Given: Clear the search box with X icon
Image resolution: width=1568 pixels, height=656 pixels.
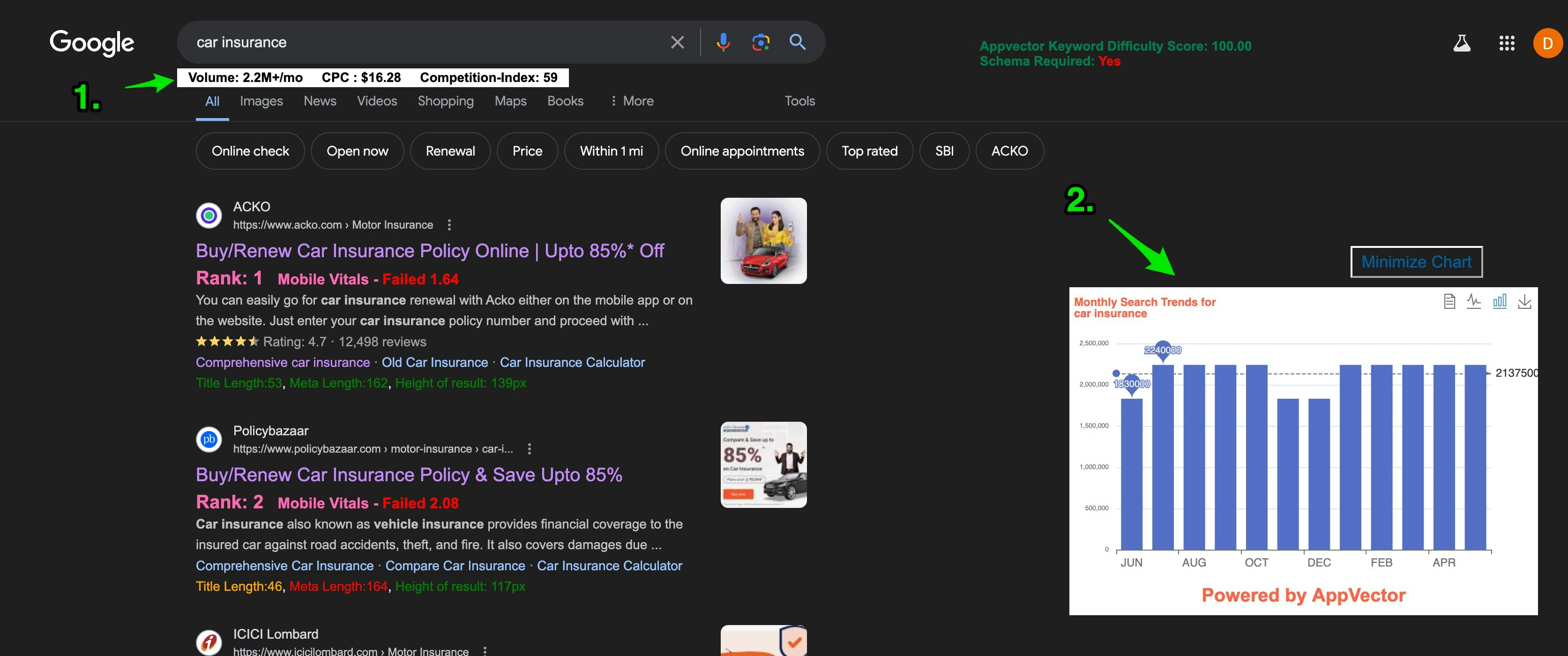Looking at the screenshot, I should 677,42.
